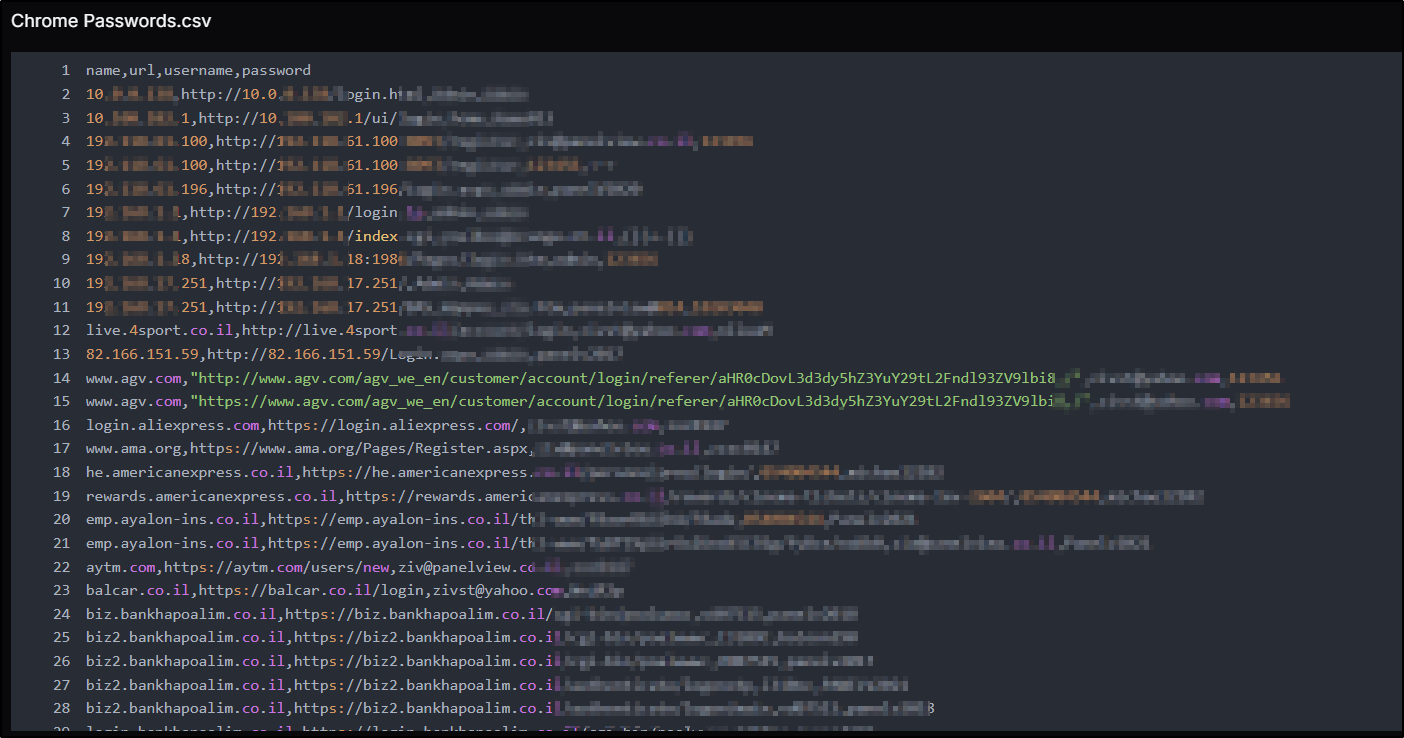Click line number 2 in the gutter
The image size is (1404, 738).
65,94
